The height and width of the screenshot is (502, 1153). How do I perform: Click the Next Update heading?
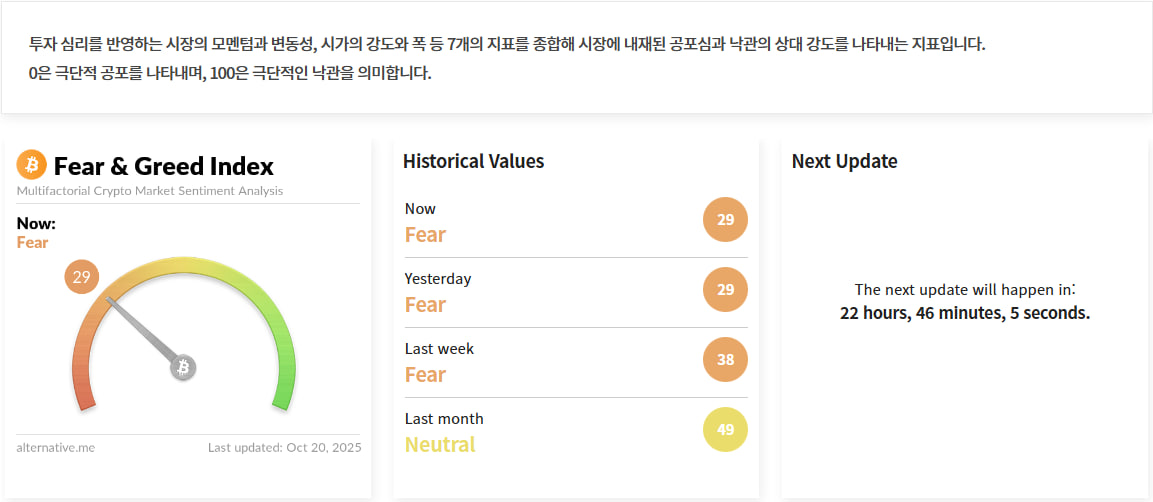844,161
